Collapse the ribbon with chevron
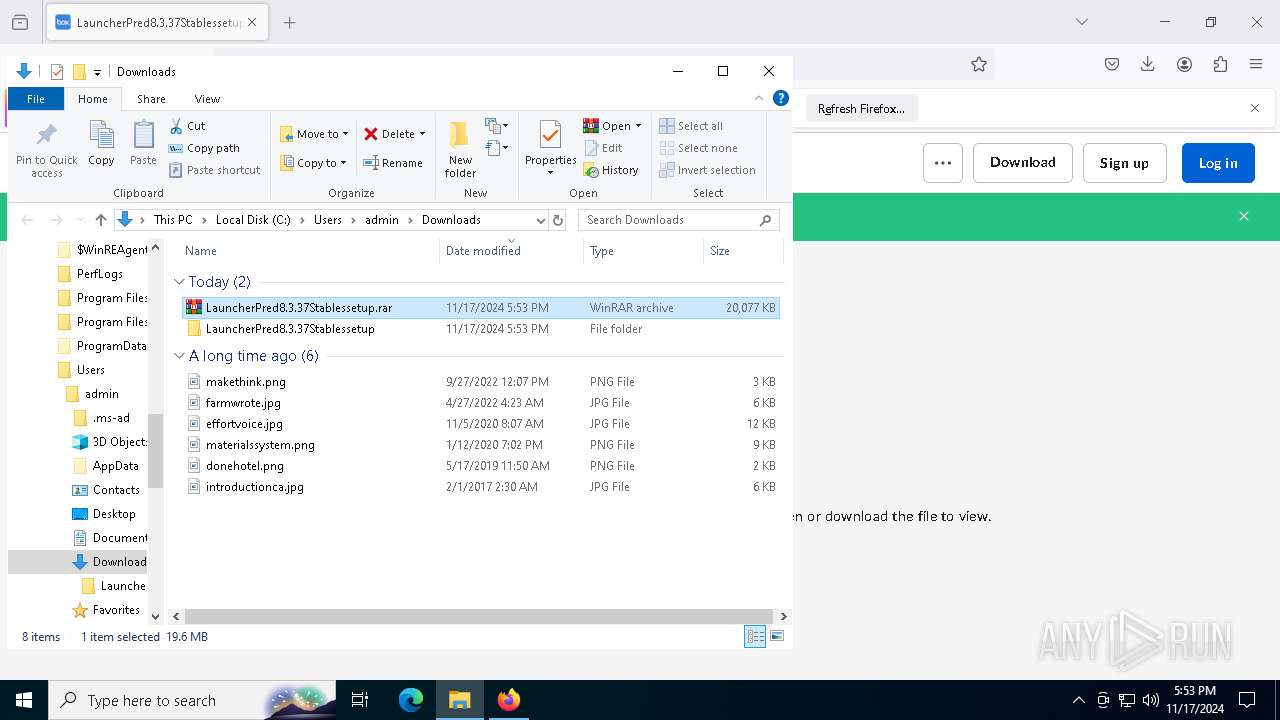Image resolution: width=1280 pixels, height=720 pixels. [x=758, y=99]
